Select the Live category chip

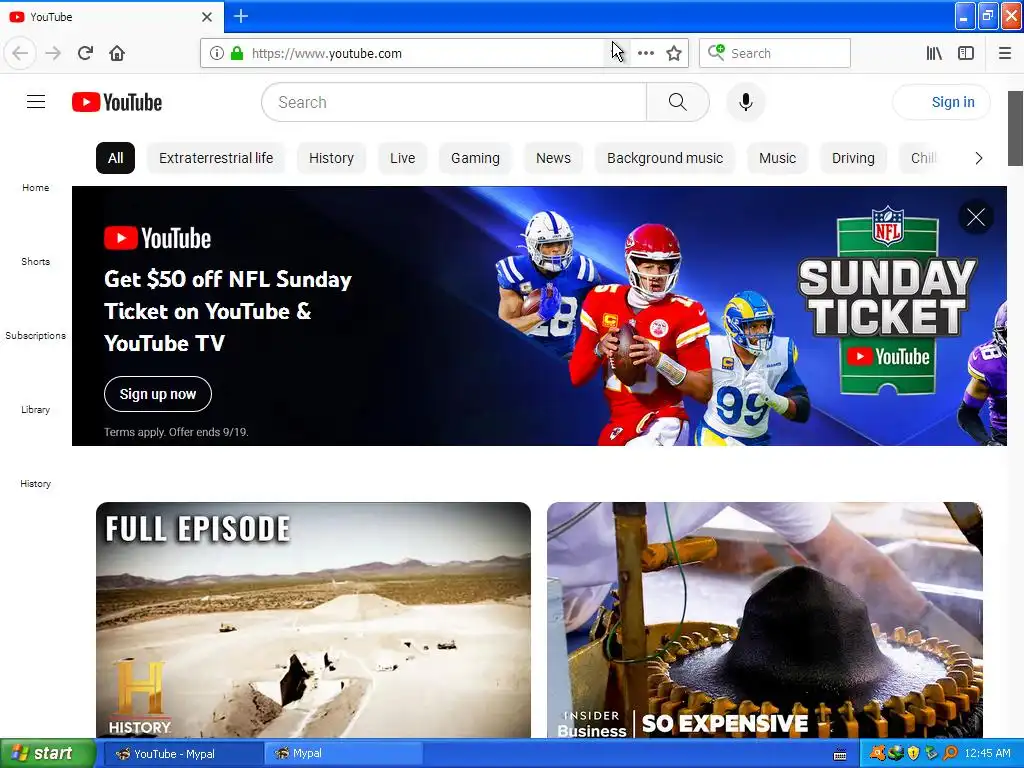tap(402, 158)
